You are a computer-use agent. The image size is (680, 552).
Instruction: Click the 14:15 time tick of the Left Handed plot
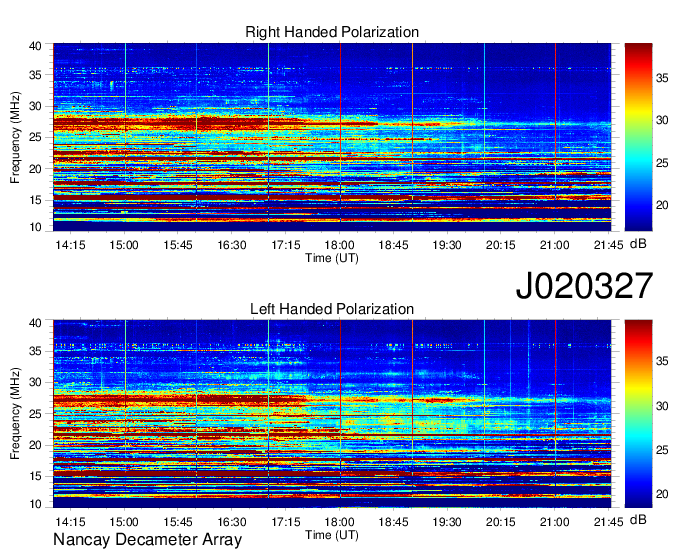pos(70,522)
